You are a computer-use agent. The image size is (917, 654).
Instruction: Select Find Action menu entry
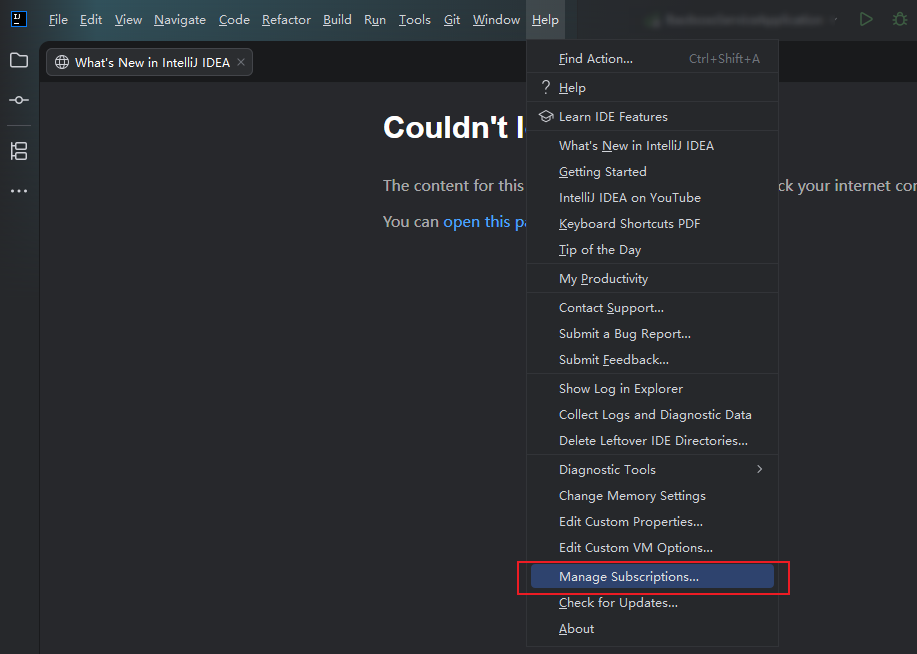(x=652, y=58)
